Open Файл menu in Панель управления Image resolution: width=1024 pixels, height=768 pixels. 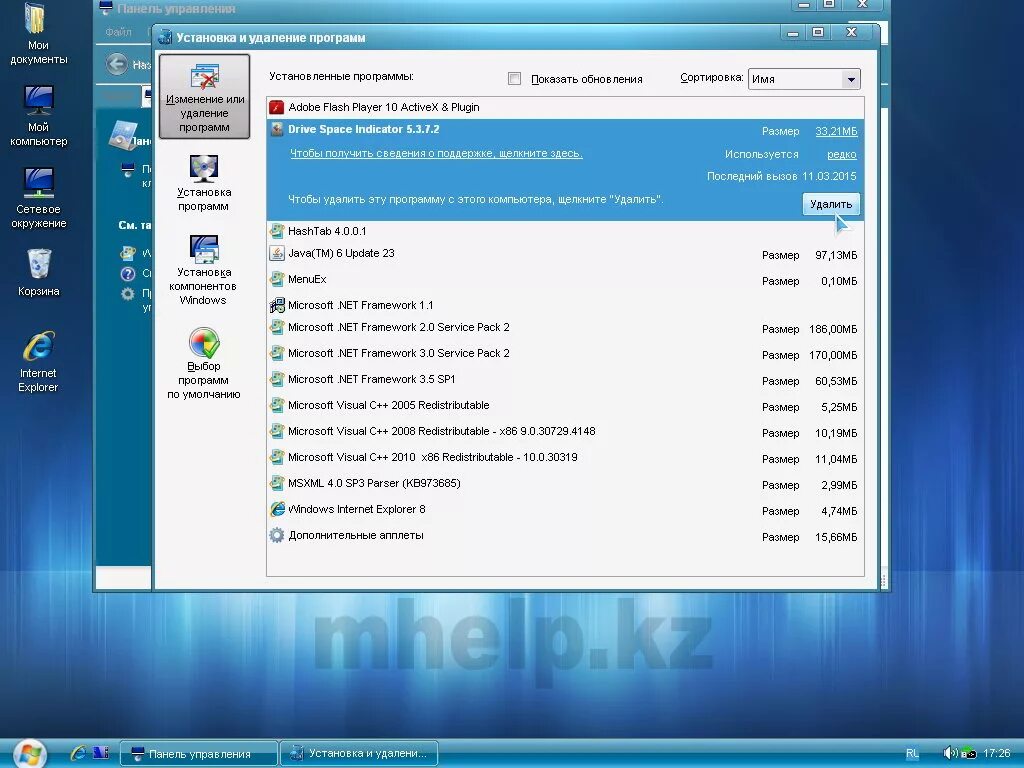coord(118,31)
